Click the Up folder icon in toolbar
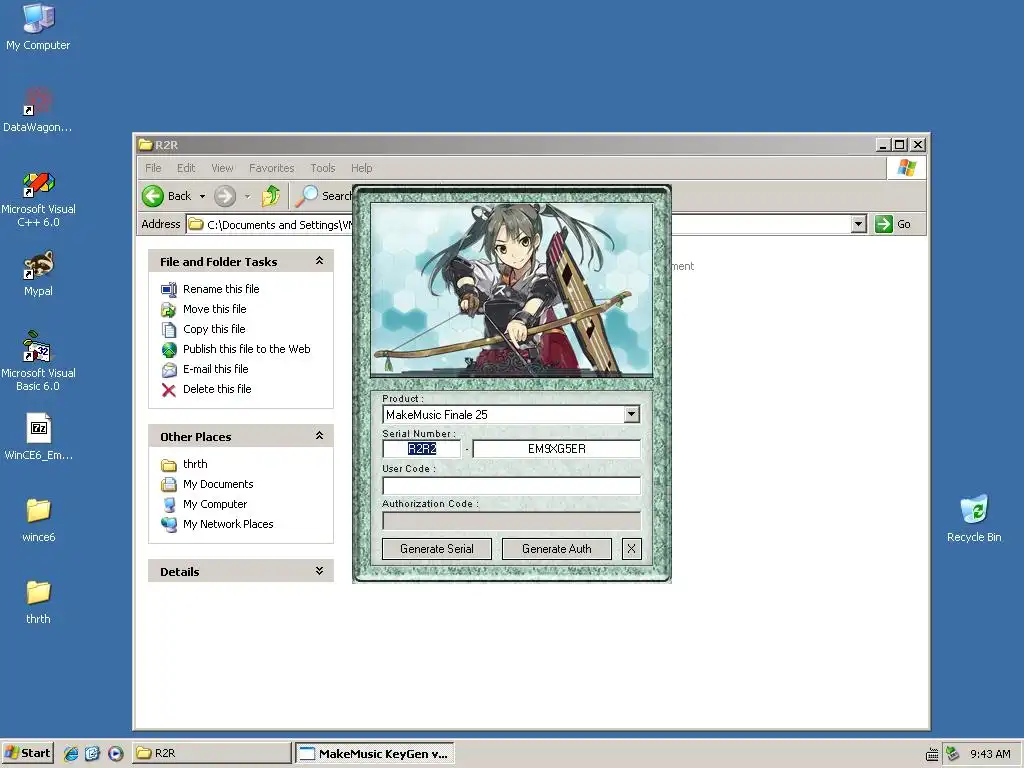 270,196
